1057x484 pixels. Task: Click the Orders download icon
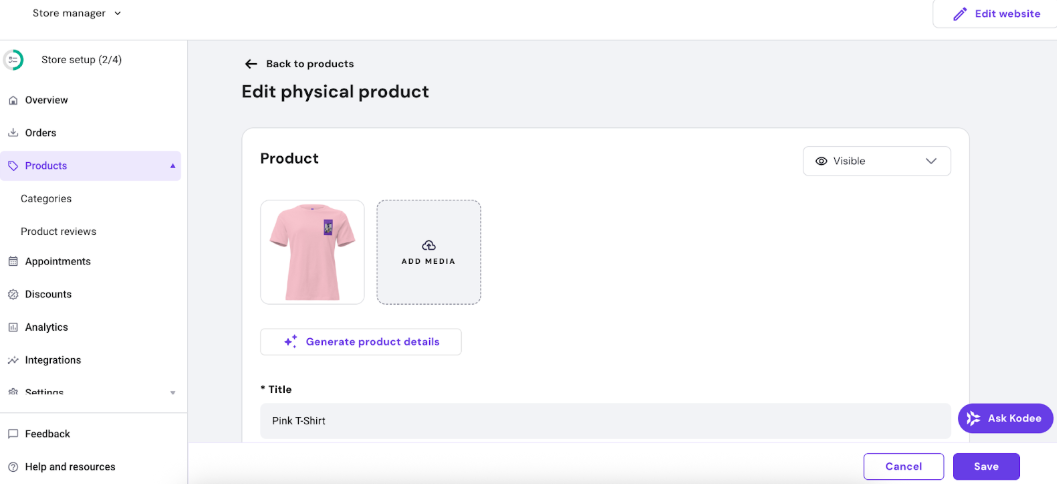[x=13, y=133]
